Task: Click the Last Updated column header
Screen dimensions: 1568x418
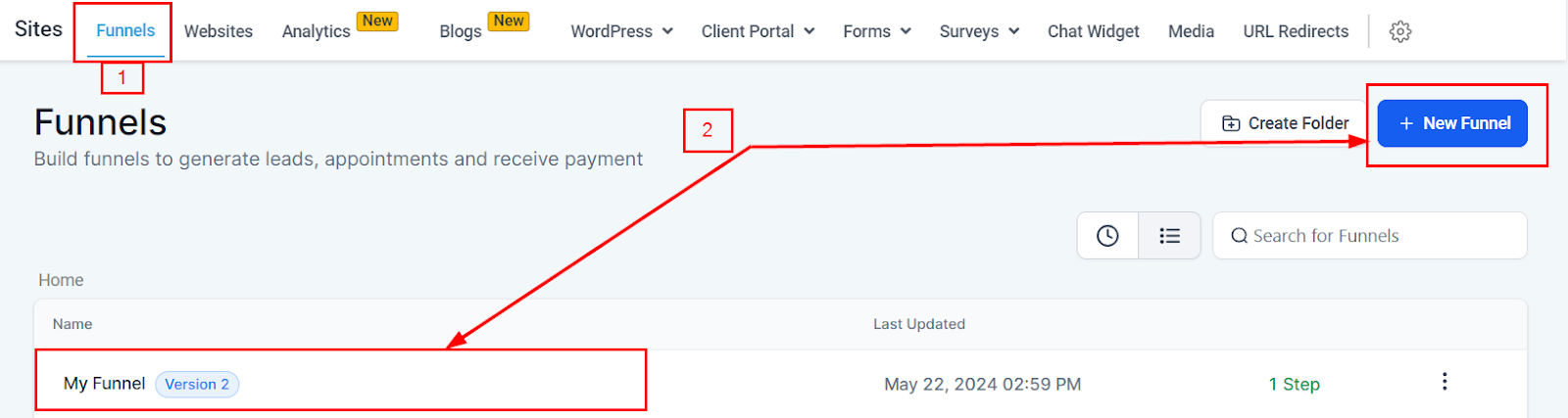Action: point(919,324)
